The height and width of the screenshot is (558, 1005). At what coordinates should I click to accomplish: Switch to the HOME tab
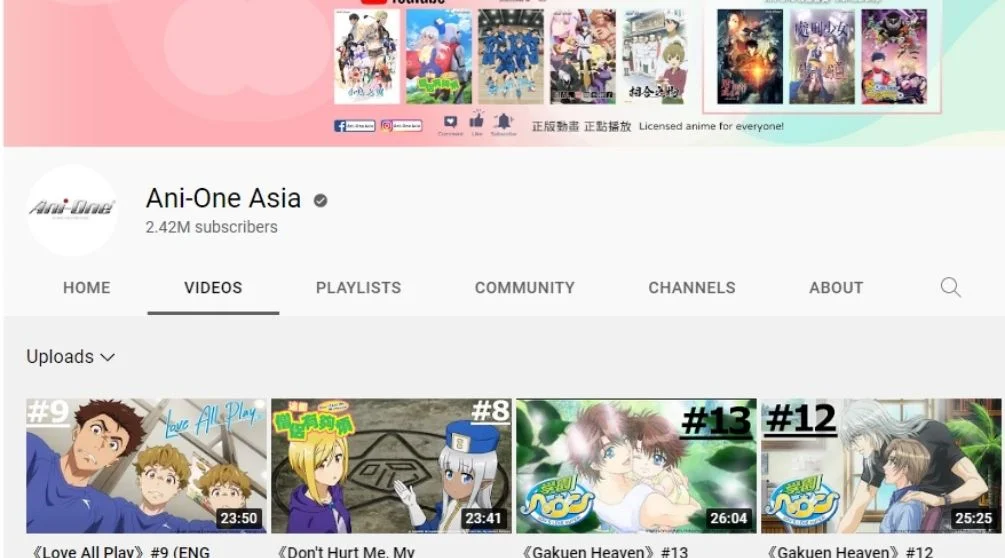click(87, 288)
